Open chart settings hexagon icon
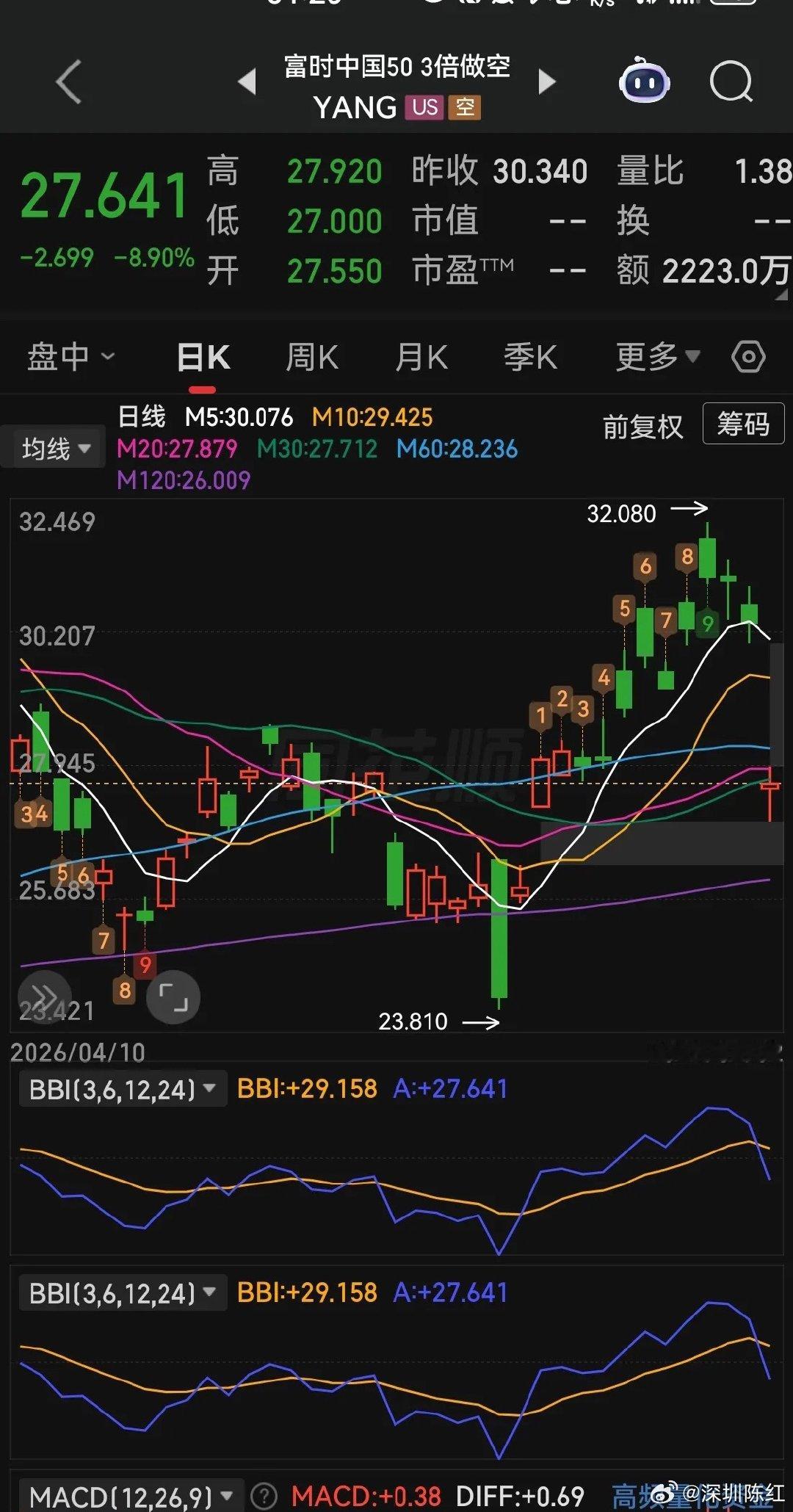Image resolution: width=793 pixels, height=1512 pixels. pyautogui.click(x=748, y=358)
